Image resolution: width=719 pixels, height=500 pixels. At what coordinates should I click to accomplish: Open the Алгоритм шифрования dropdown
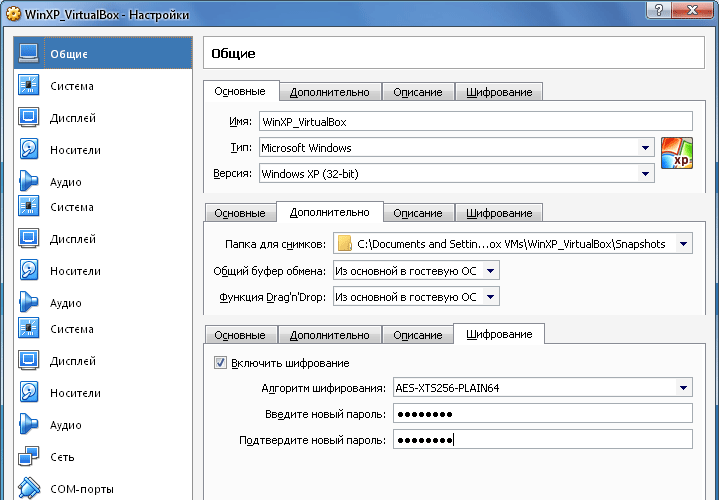click(x=542, y=388)
